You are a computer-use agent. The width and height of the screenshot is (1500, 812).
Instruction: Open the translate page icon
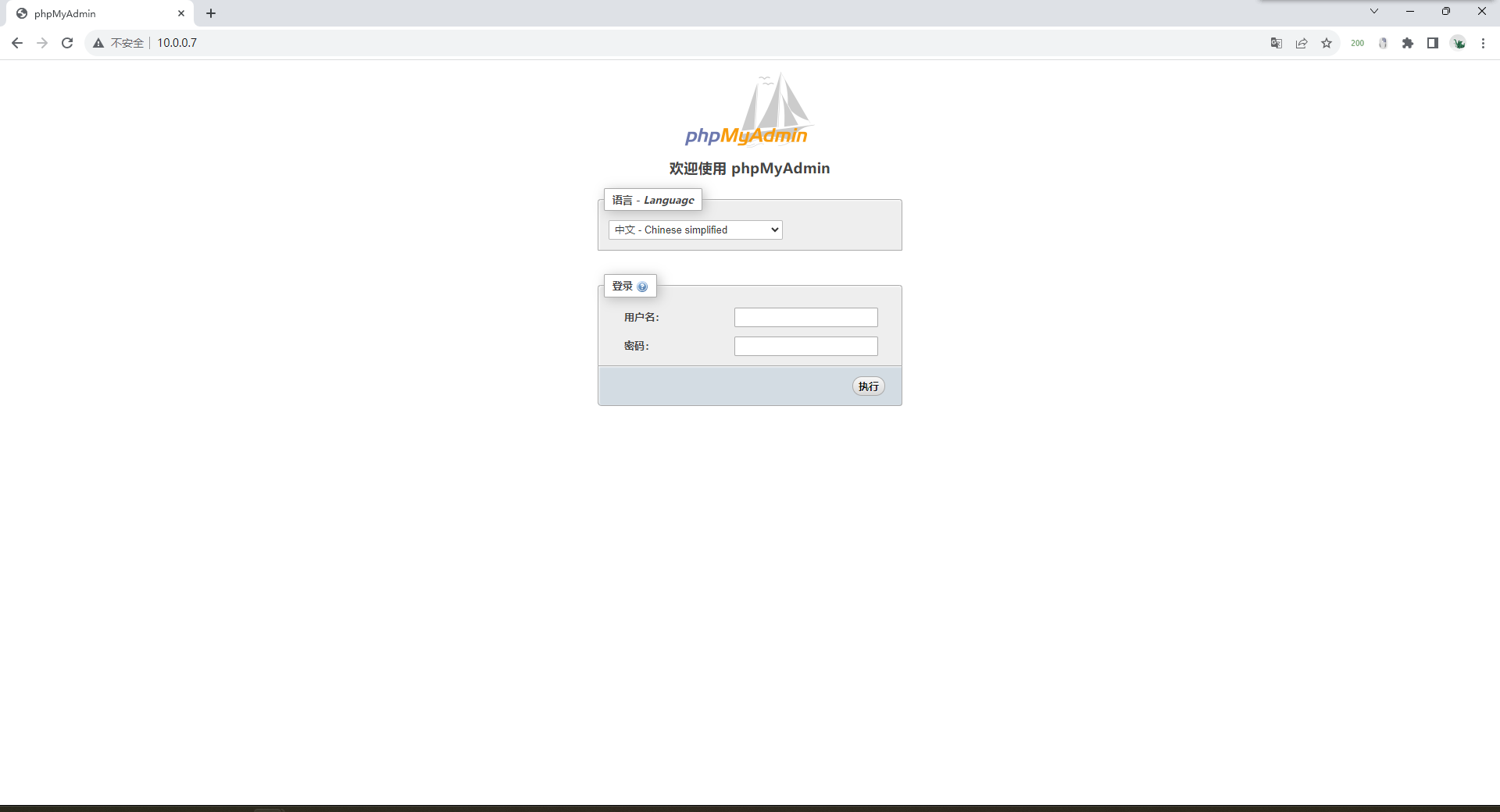(1277, 43)
